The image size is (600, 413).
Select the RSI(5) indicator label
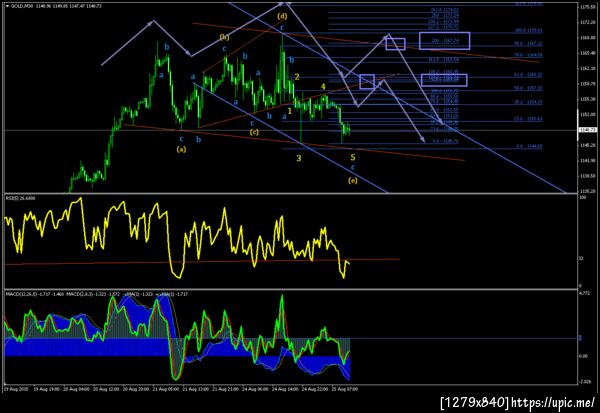point(11,198)
